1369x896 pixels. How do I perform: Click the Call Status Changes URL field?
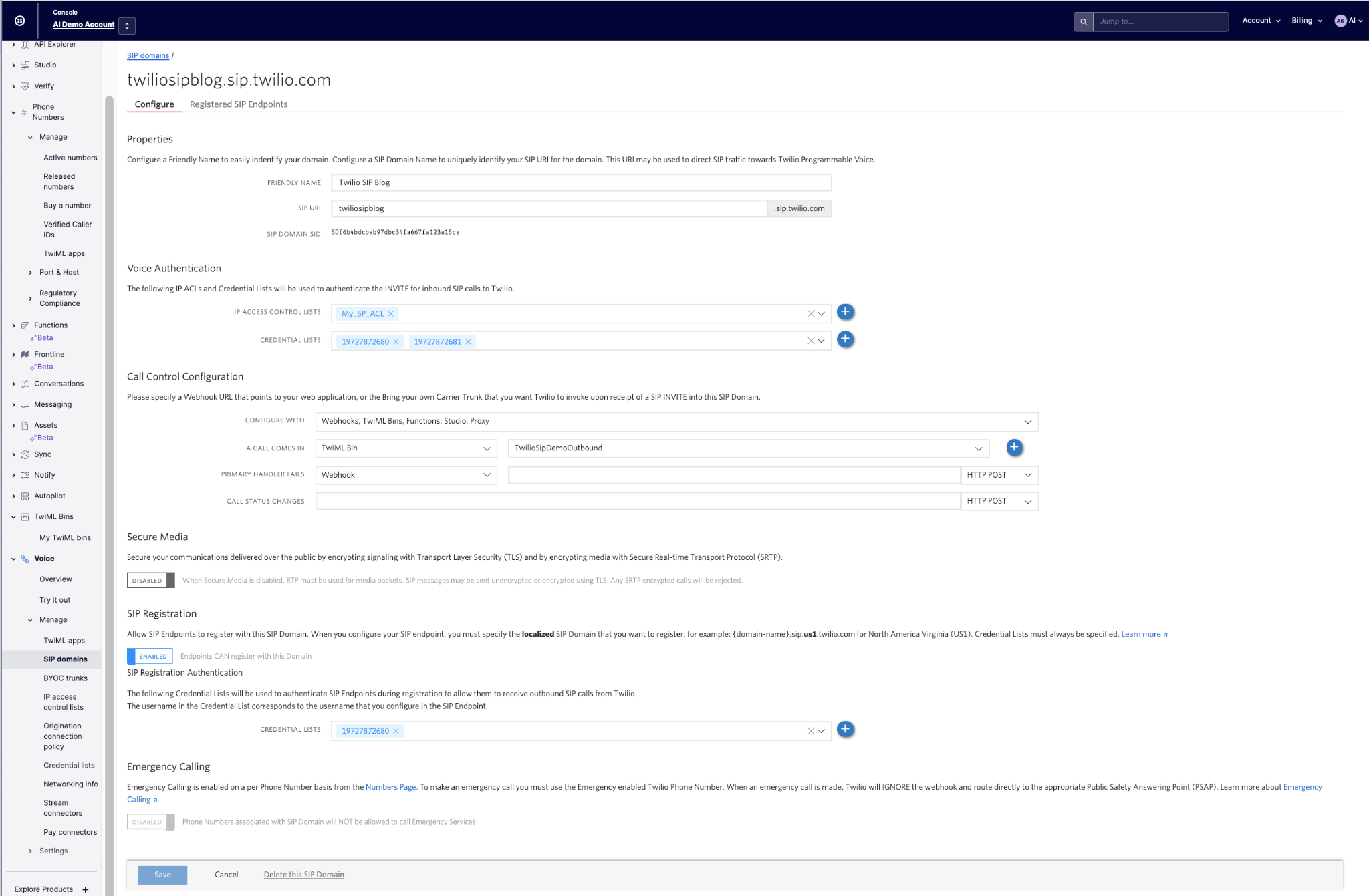tap(638, 501)
